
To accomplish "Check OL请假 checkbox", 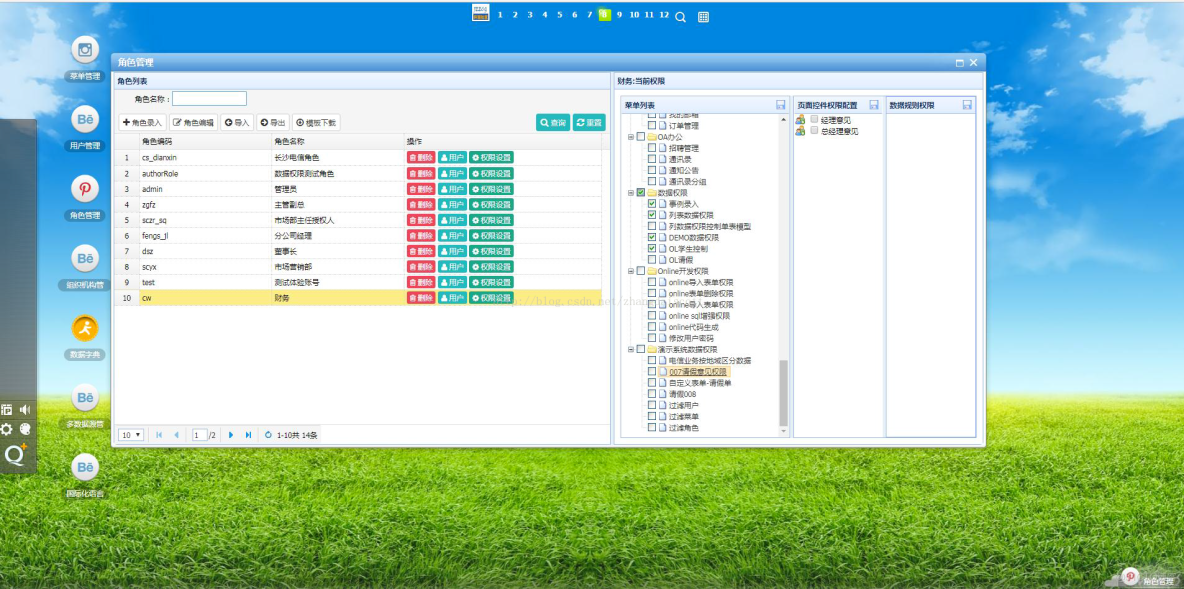I will 652,260.
